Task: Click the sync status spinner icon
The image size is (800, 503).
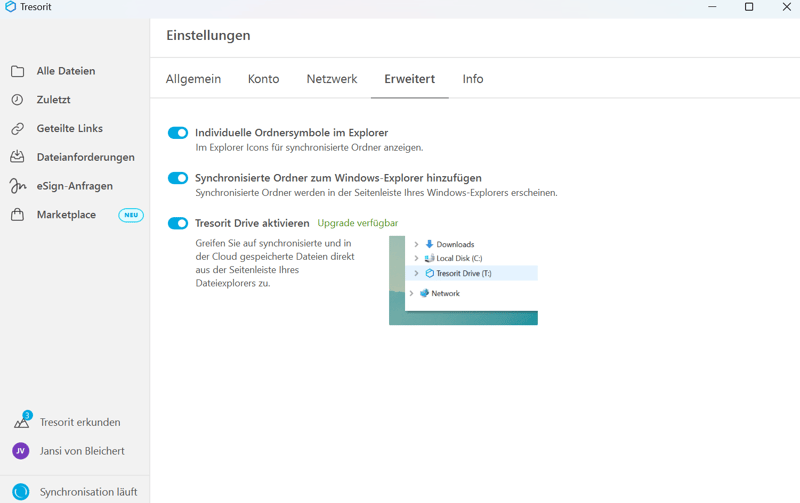Action: pos(21,492)
